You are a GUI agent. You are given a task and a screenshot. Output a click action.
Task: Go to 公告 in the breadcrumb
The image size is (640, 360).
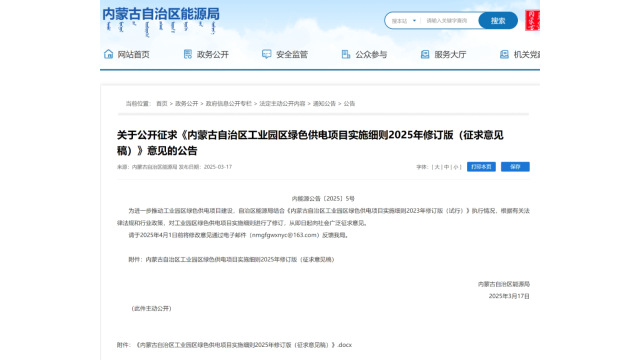349,104
